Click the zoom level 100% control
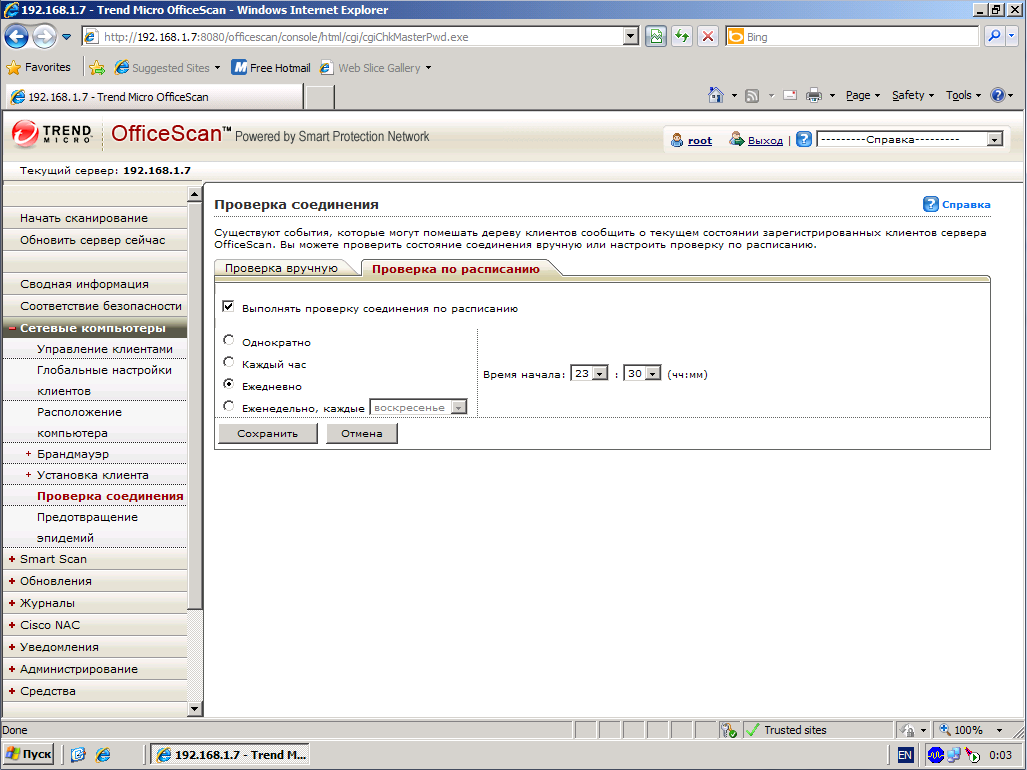Image resolution: width=1027 pixels, height=770 pixels. click(x=971, y=729)
